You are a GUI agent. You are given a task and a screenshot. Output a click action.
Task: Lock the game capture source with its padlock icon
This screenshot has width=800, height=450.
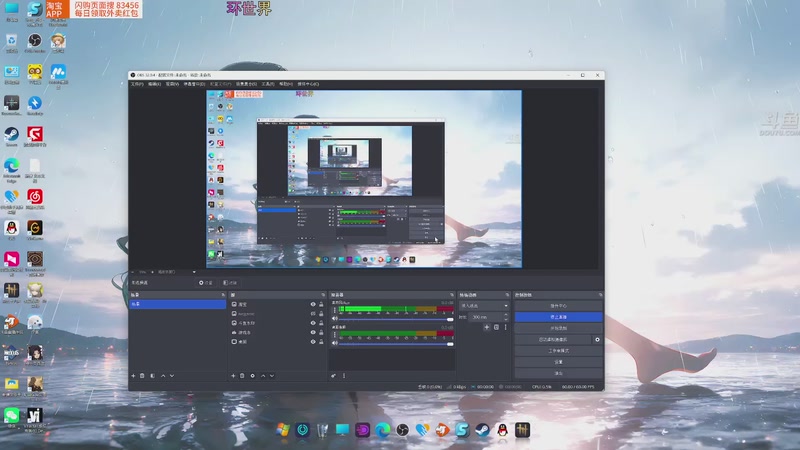321,333
